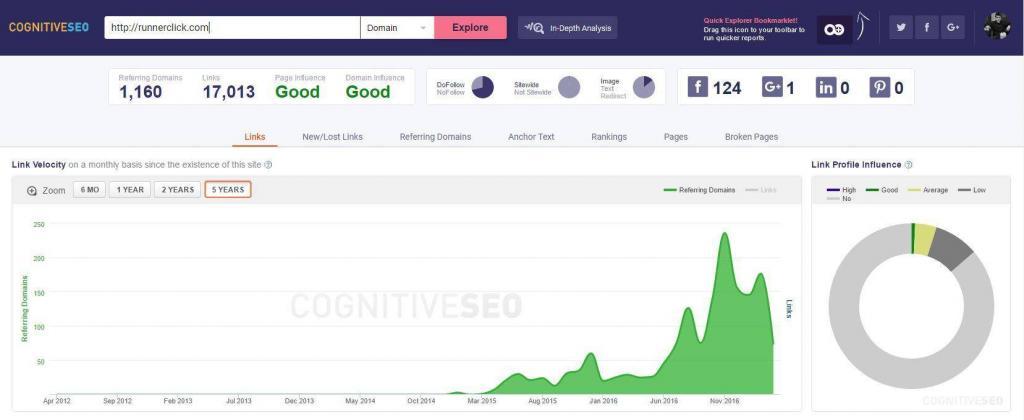Click the Nov 2016 peak of the chart

point(724,233)
